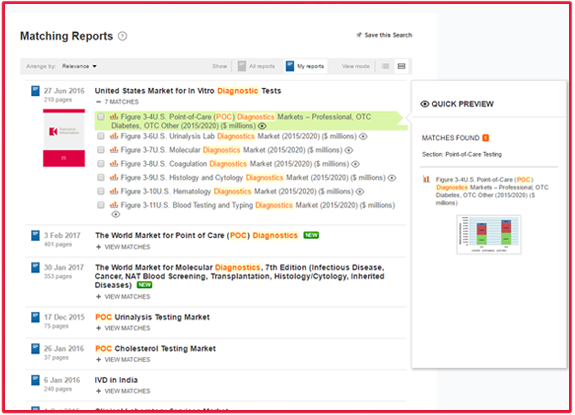Image resolution: width=575 pixels, height=415 pixels.
Task: Click chart icon in Quick Preview match result
Action: coord(426,179)
